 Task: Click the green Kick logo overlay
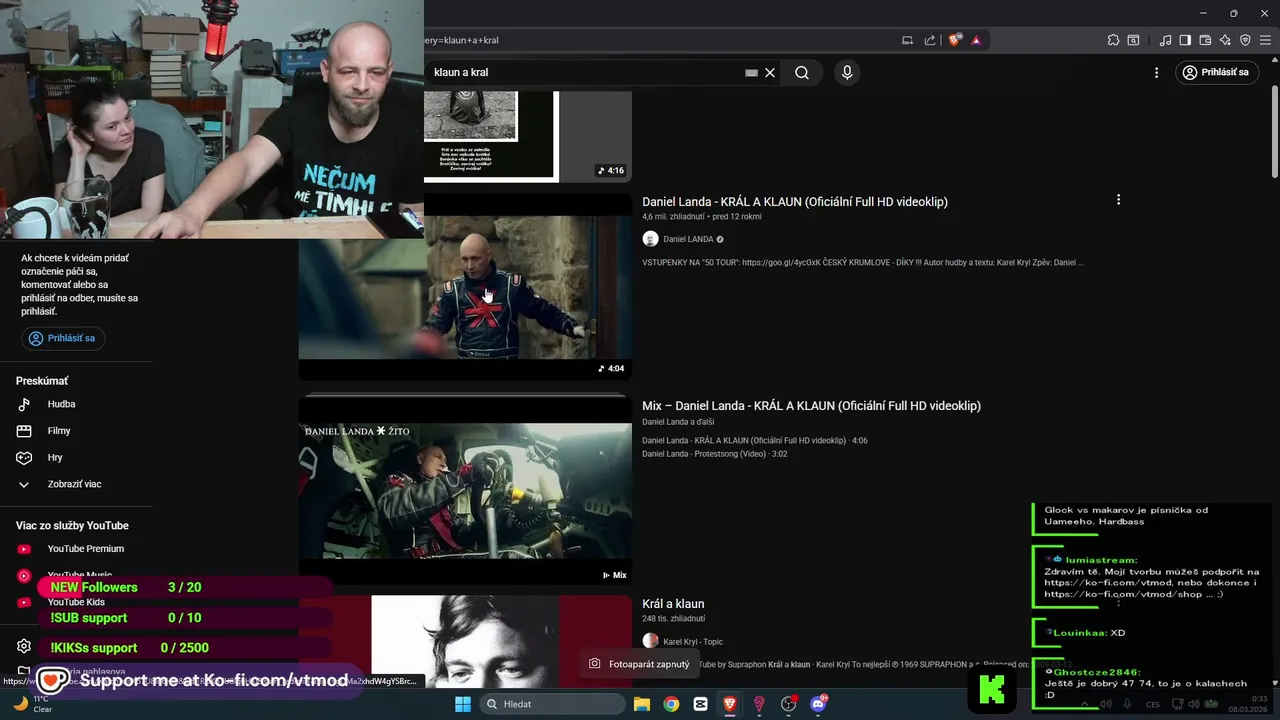992,689
